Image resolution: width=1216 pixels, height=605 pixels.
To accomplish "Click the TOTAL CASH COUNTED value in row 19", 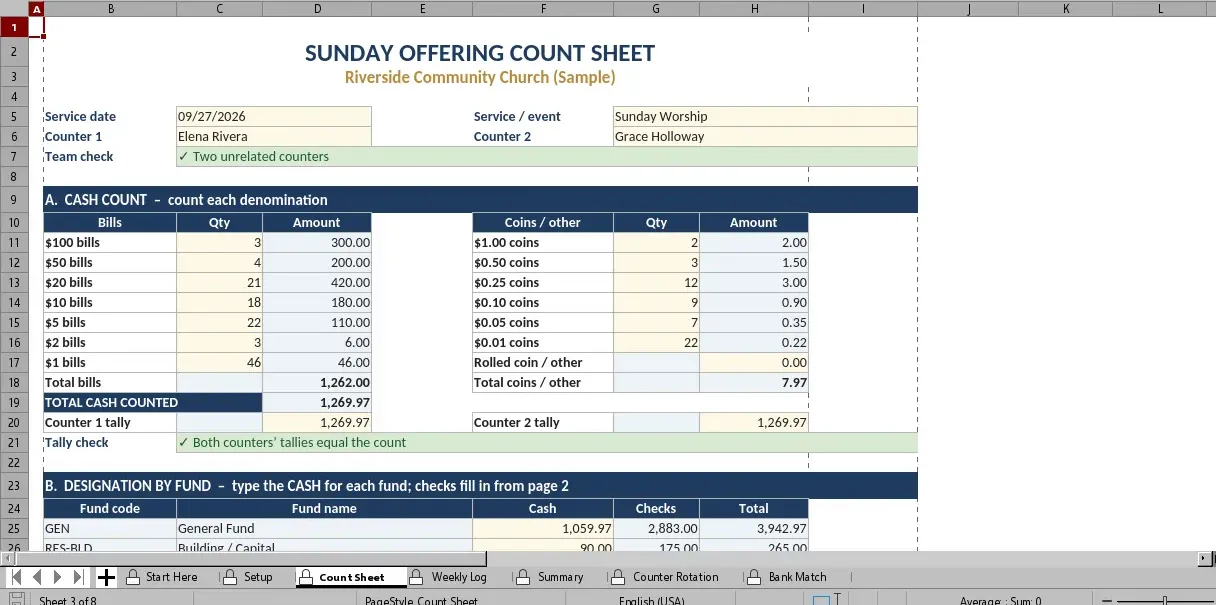I will [317, 403].
